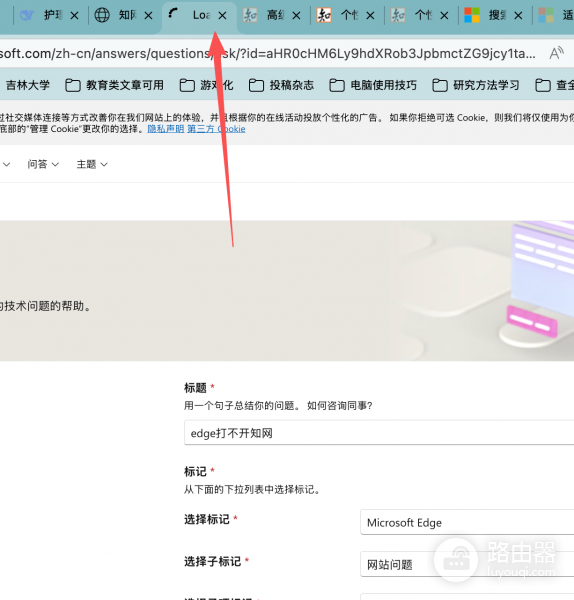Screen dimensions: 574x600
Task: Close the tab with the Microsoft logo
Action: click(x=518, y=16)
